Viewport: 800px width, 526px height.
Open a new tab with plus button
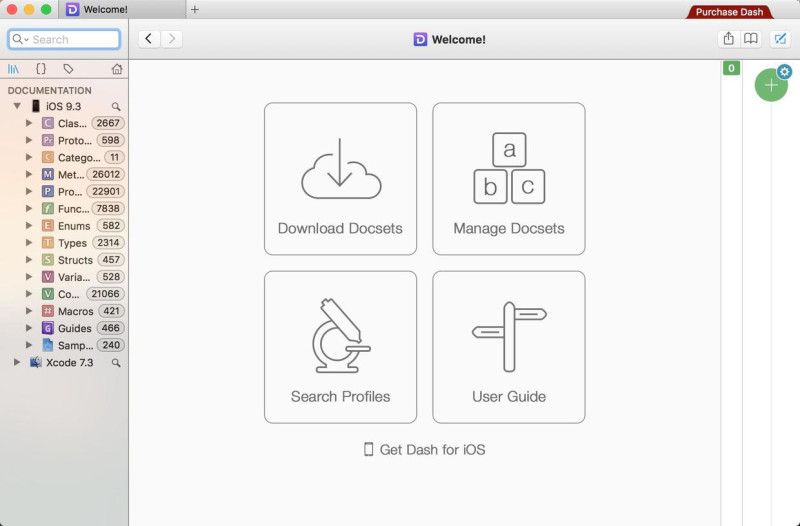click(x=195, y=10)
